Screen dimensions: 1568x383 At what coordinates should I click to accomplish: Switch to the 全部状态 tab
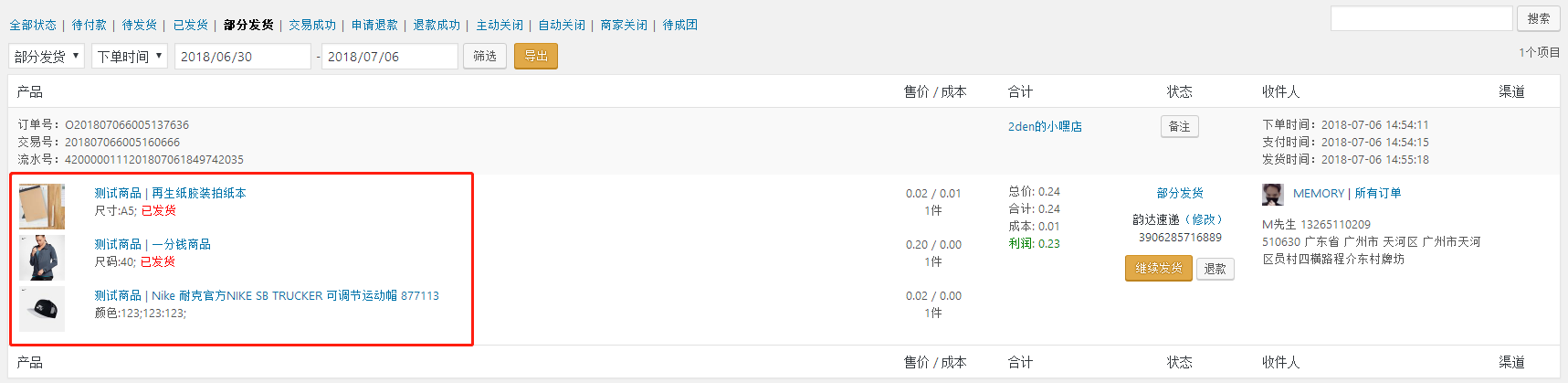pyautogui.click(x=33, y=25)
